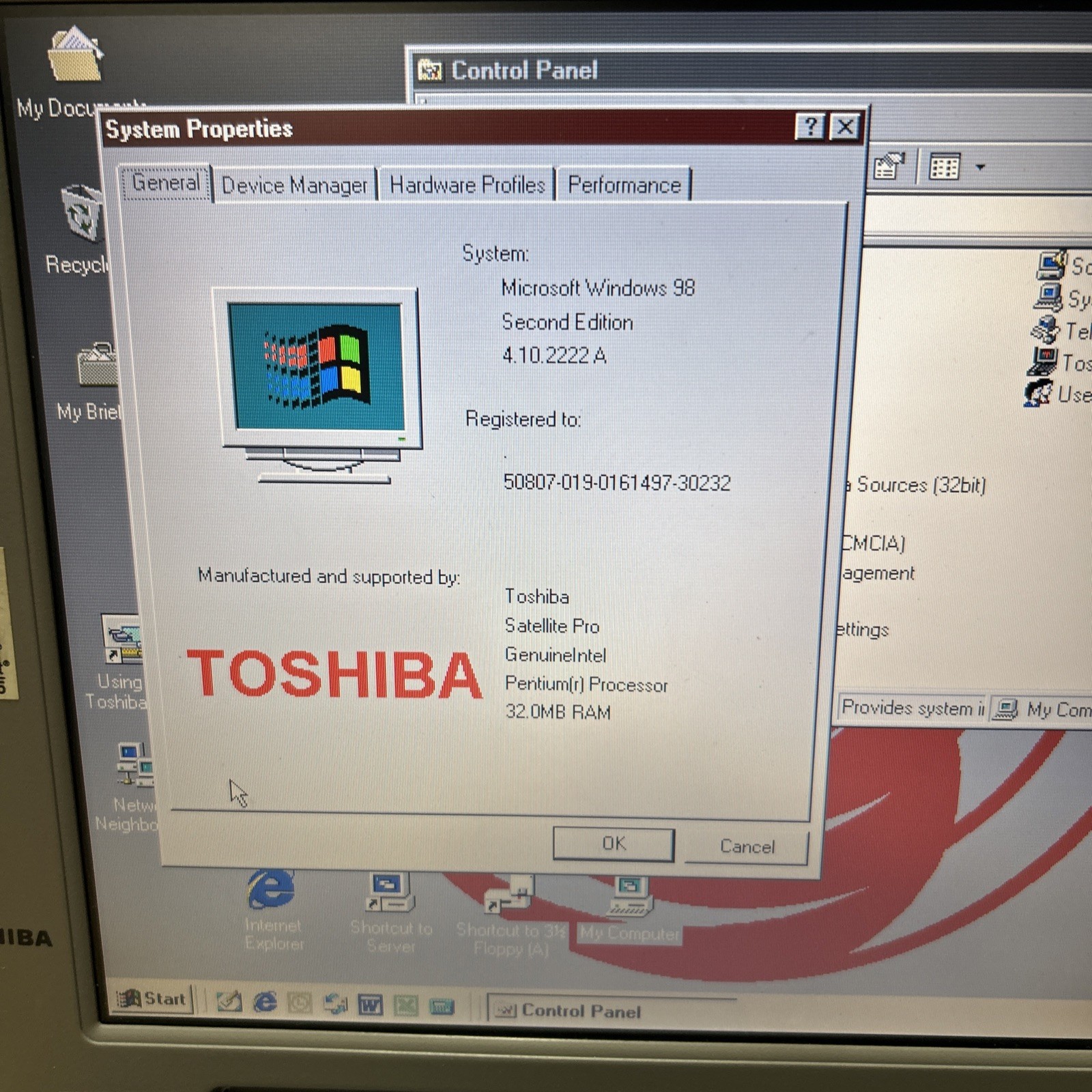Launch Excel from the Quick Launch bar
The height and width of the screenshot is (1092, 1092).
406,1005
